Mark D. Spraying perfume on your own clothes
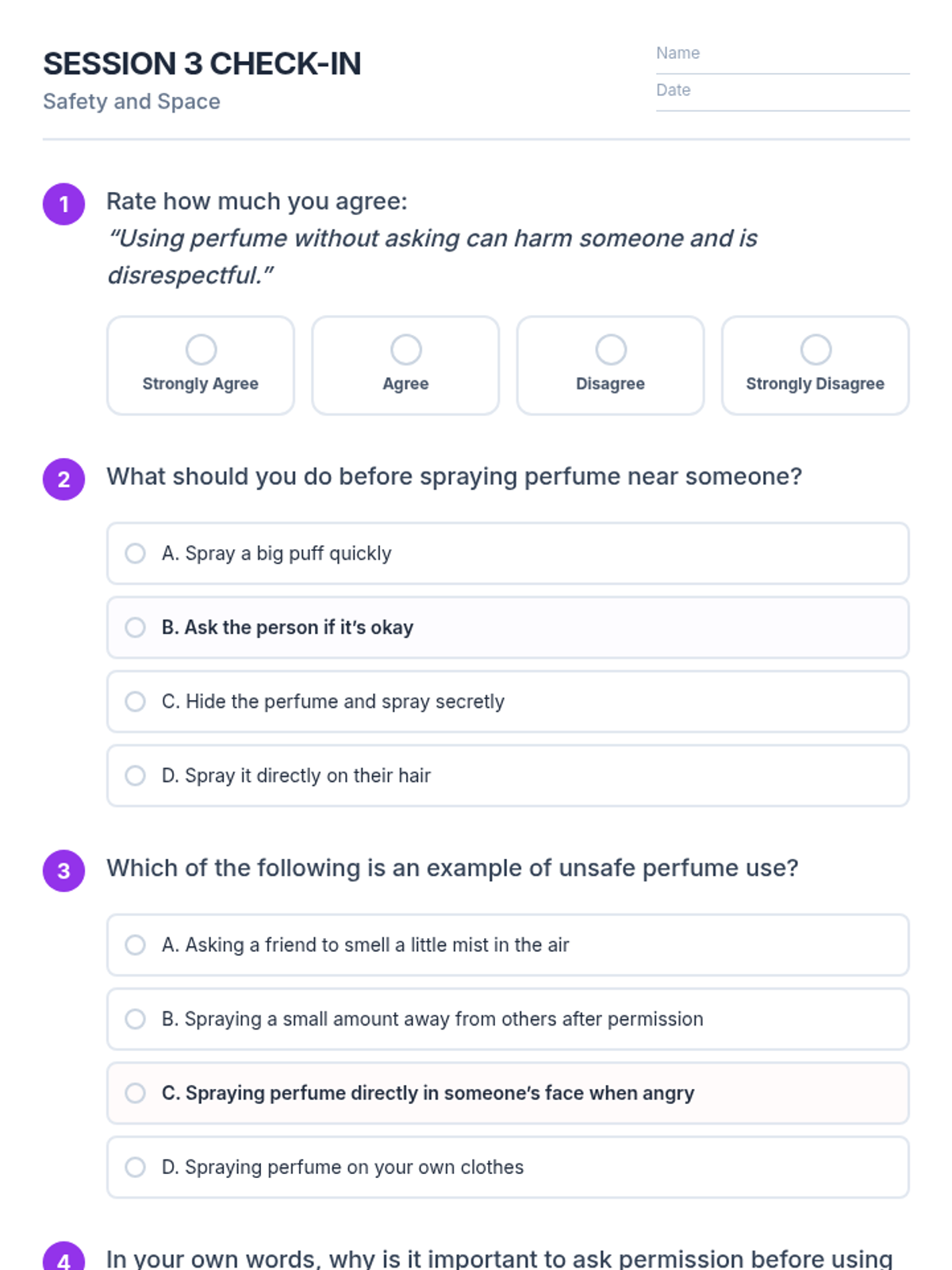This screenshot has width=952, height=1270. (508, 1167)
